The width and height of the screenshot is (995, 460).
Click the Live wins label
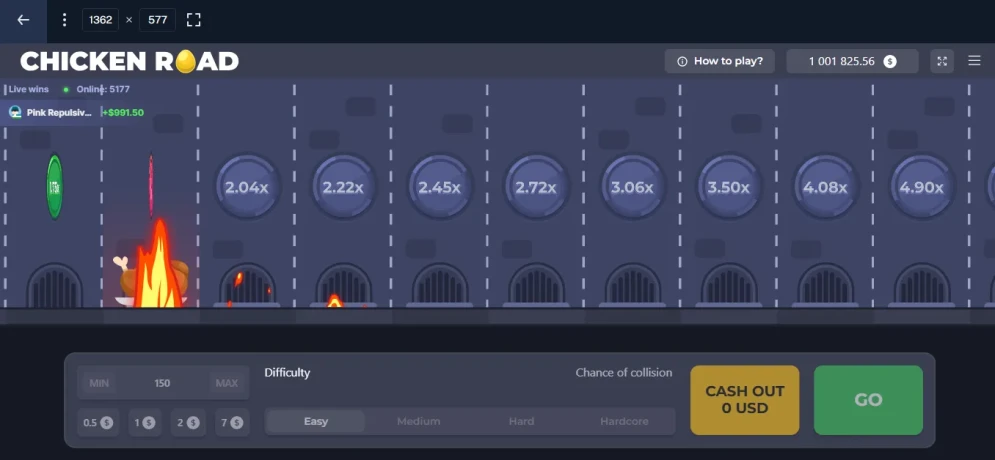(29, 89)
